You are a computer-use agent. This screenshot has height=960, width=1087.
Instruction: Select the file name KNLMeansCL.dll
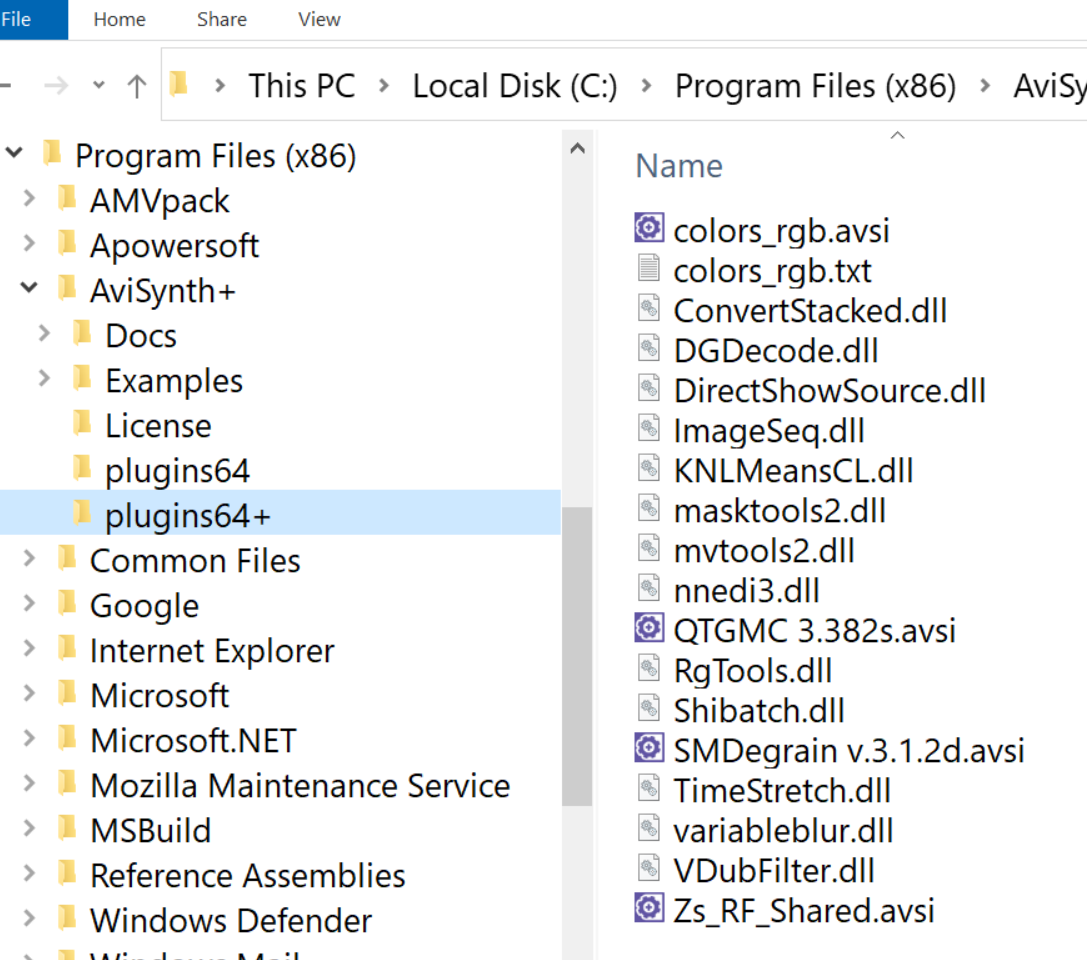[x=794, y=471]
